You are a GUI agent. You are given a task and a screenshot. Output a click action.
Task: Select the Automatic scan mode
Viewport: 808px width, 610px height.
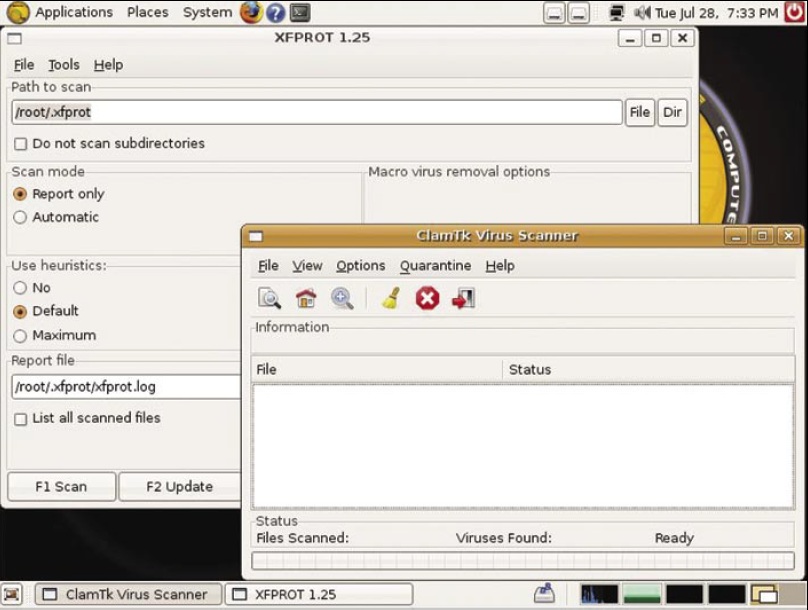pos(20,217)
